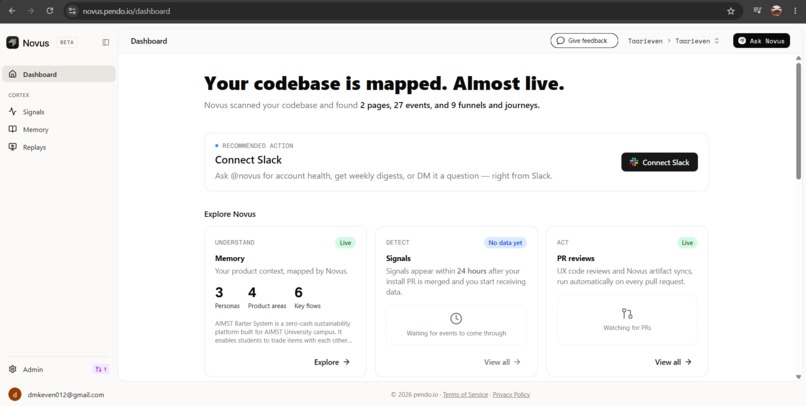This screenshot has height=406, width=806.
Task: Collapse the sidebar with the panel toggle icon
Action: (x=105, y=42)
